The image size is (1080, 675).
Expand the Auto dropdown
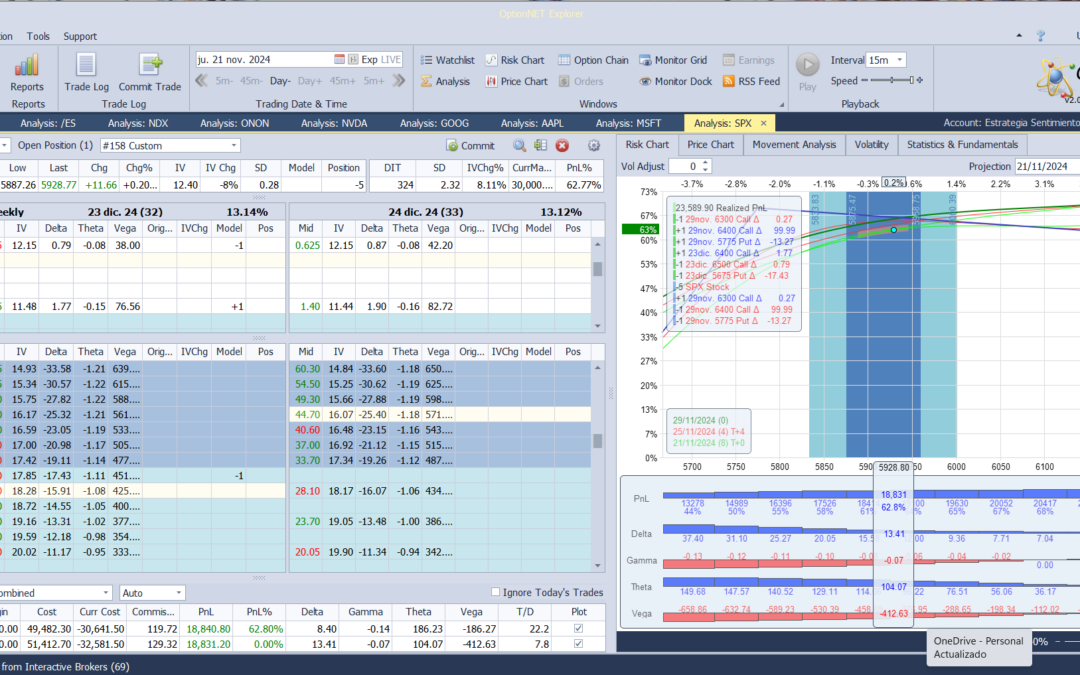coord(178,593)
